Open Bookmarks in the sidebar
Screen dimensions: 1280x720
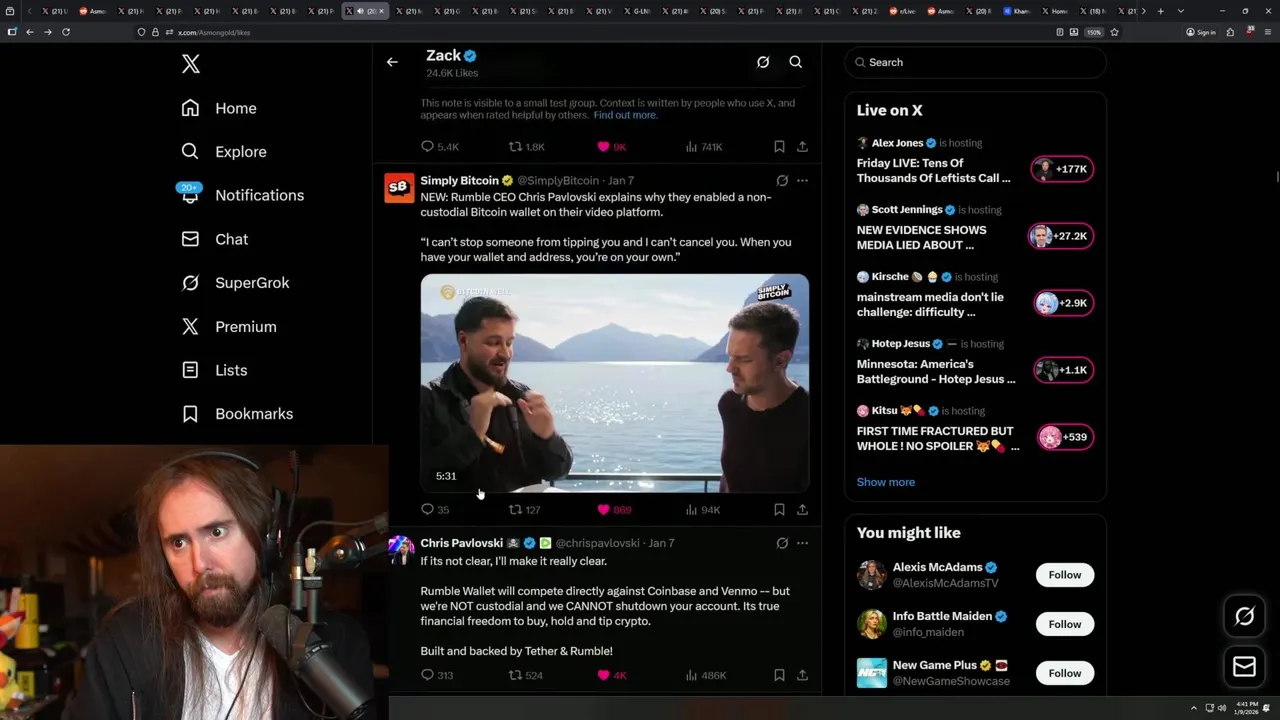click(237, 414)
